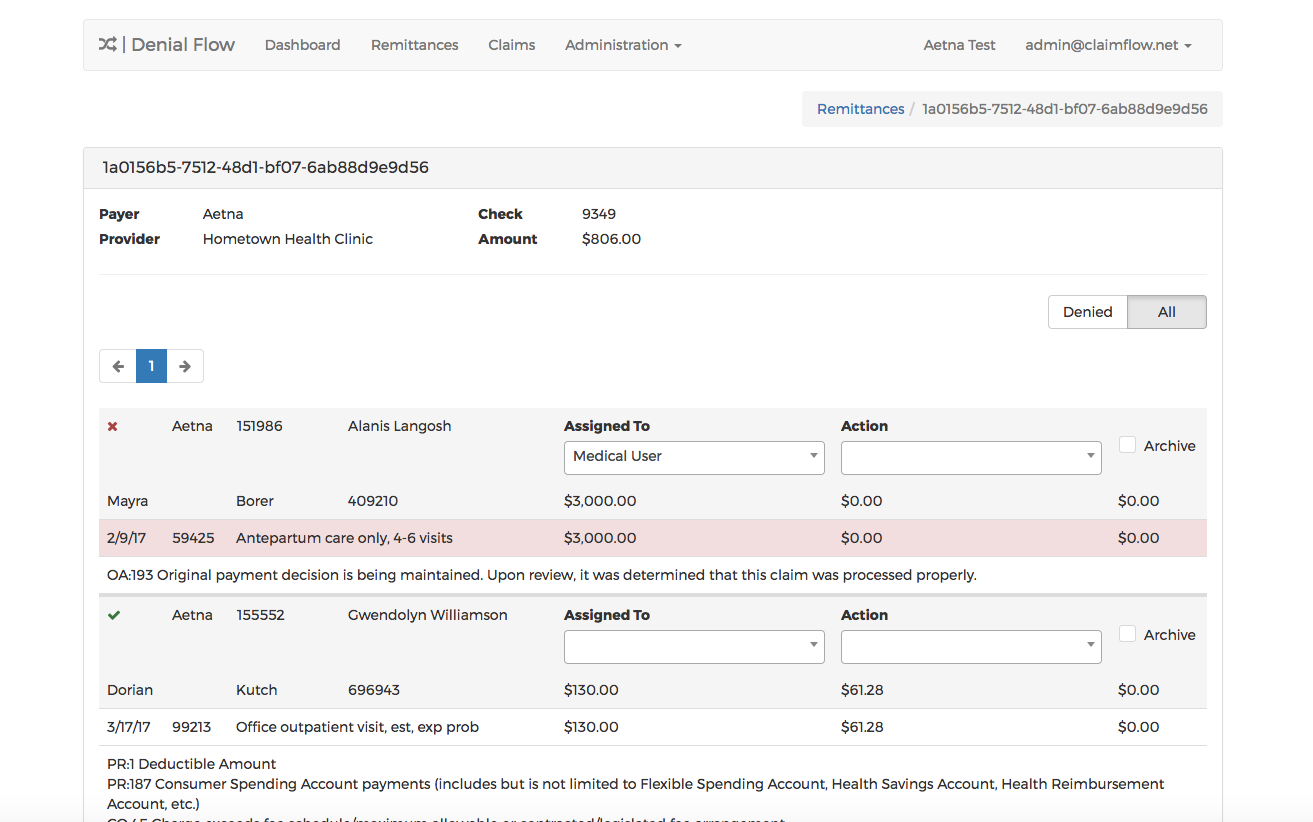This screenshot has height=822, width=1313.
Task: Open Action dropdown for claim 155552
Action: (971, 646)
